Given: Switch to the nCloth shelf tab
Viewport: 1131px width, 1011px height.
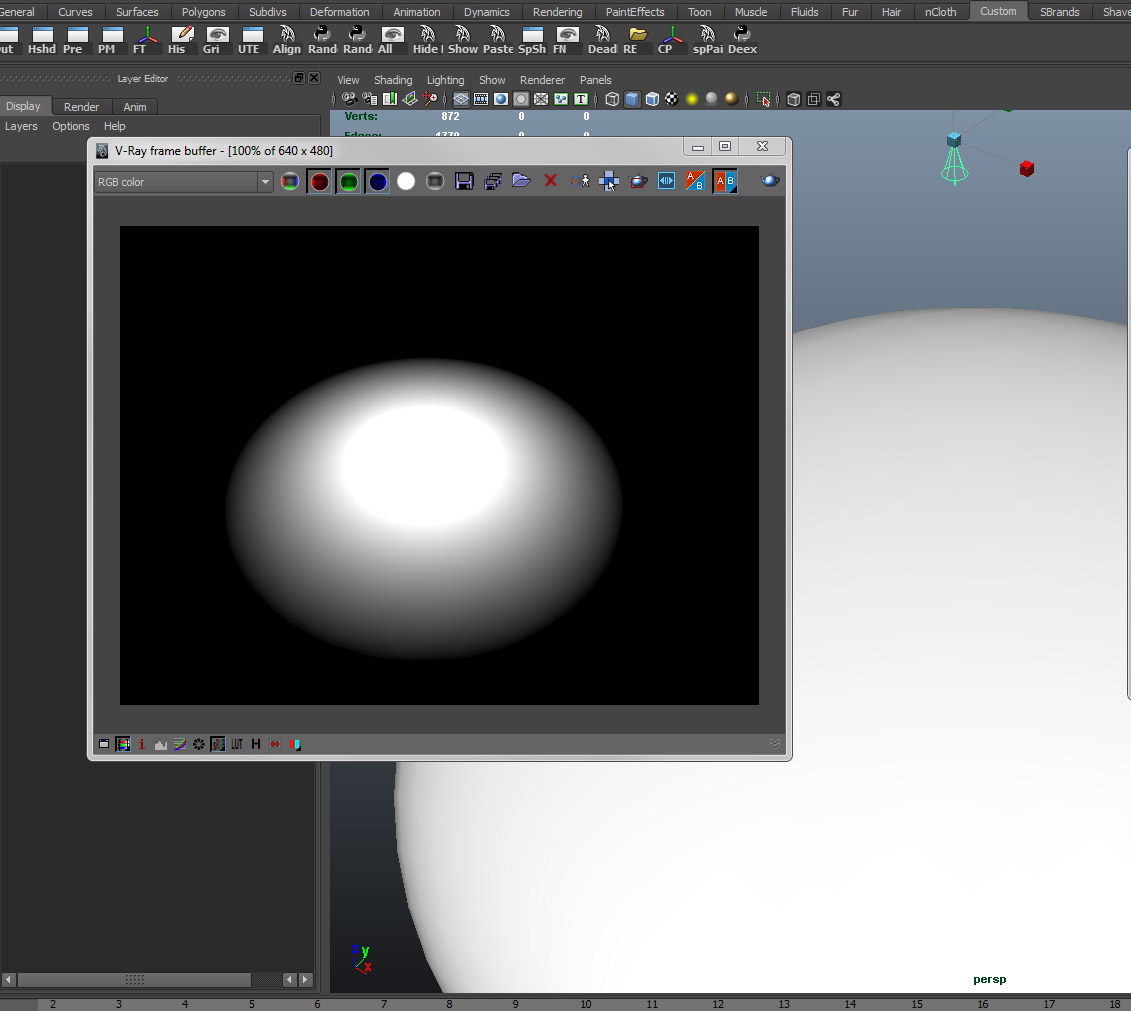Looking at the screenshot, I should (941, 12).
